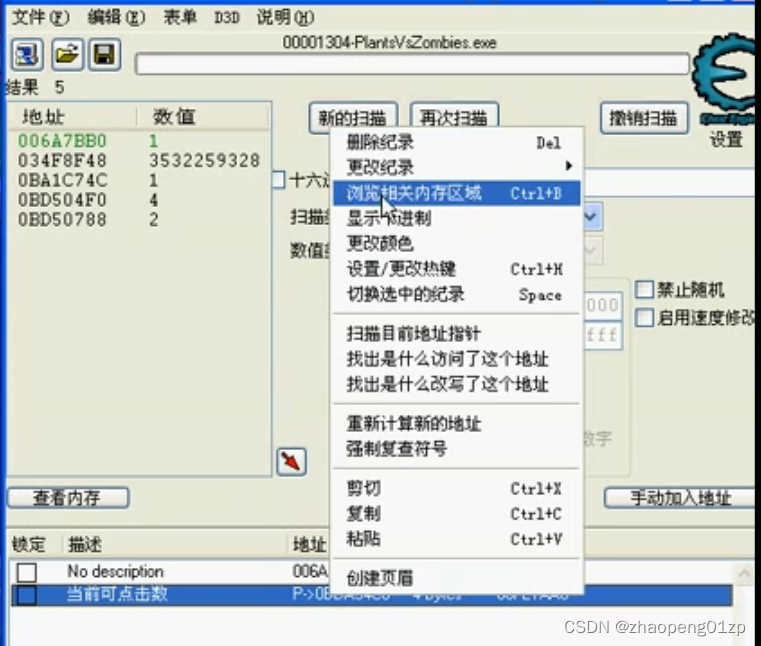Select 找出是什么访问了这个地址
The image size is (761, 646).
coord(457,359)
